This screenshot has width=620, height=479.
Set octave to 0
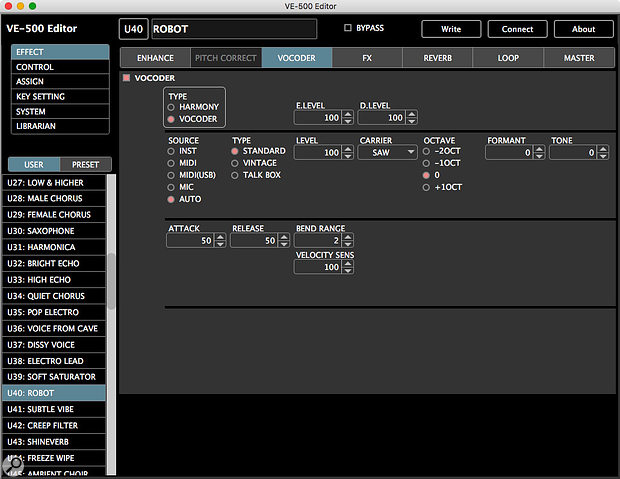pyautogui.click(x=426, y=175)
